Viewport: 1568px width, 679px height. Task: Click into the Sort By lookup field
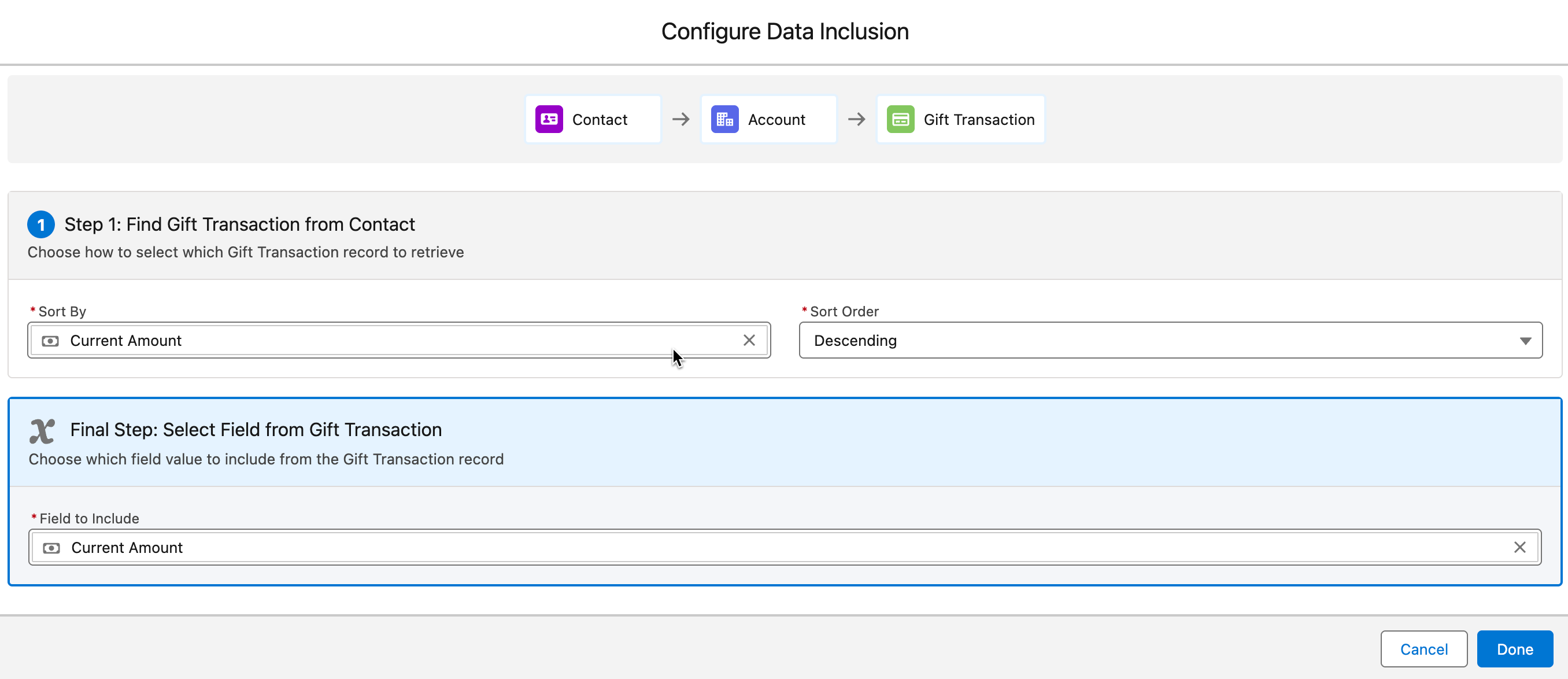[395, 341]
